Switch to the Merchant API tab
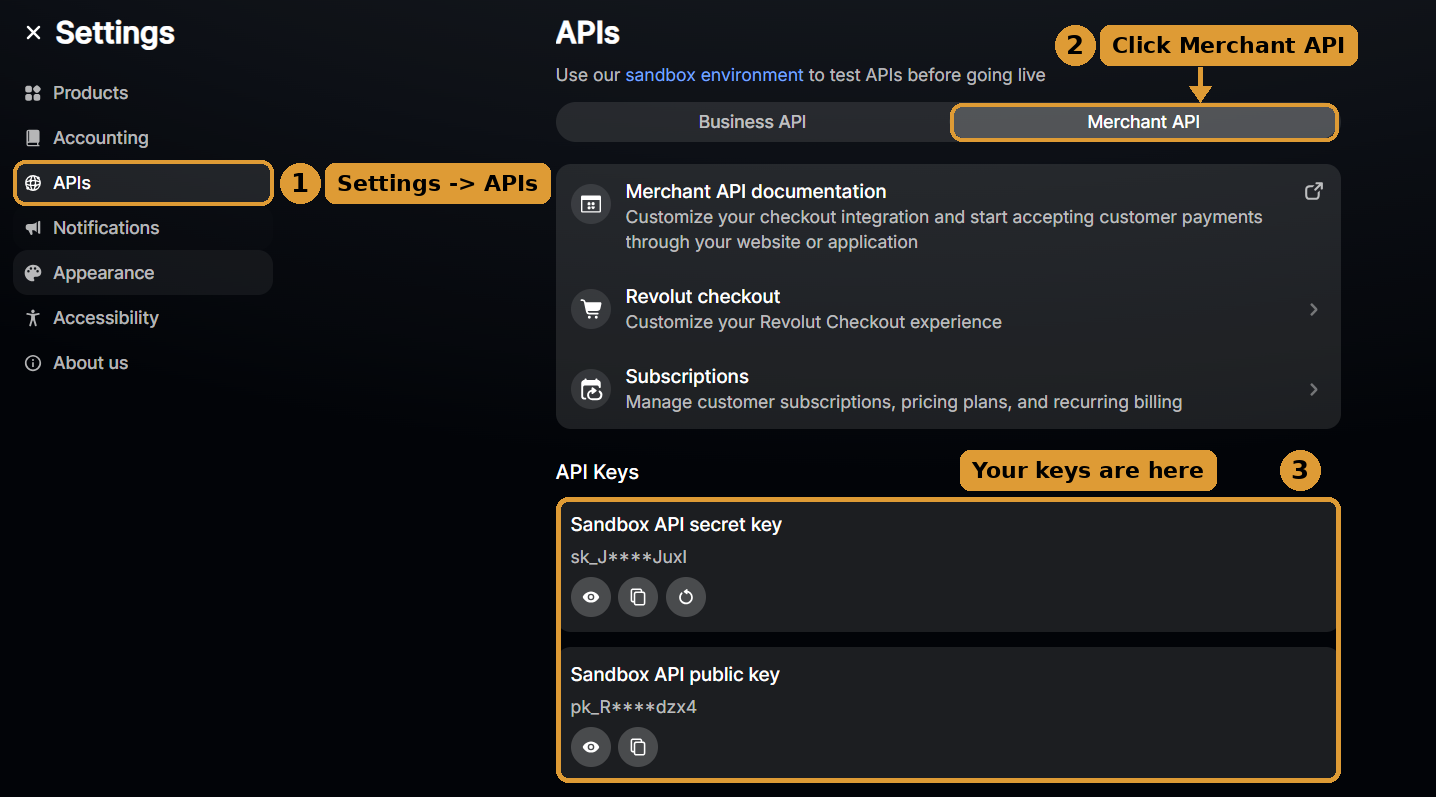This screenshot has width=1436, height=797. [1143, 122]
